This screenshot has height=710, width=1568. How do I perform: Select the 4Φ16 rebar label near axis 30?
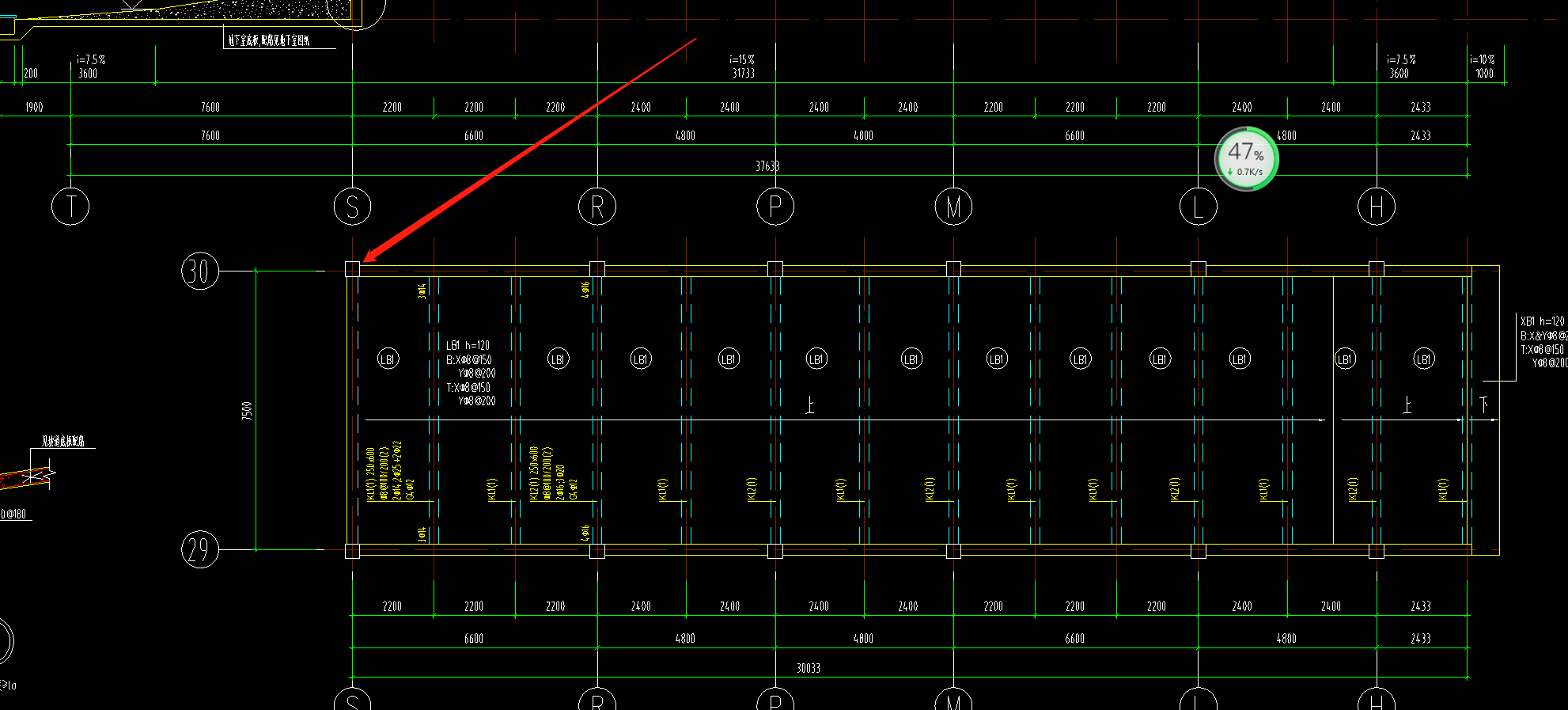(x=585, y=290)
